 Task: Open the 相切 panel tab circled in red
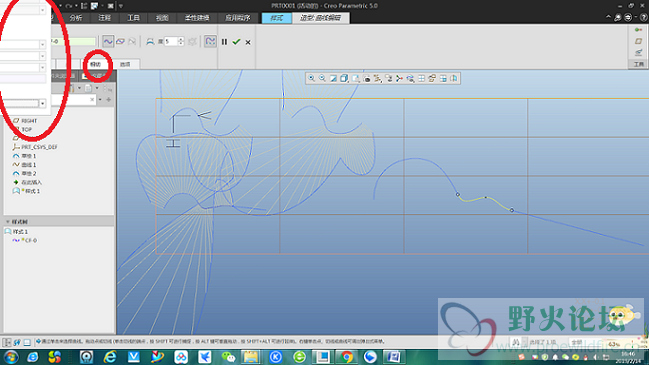point(96,64)
